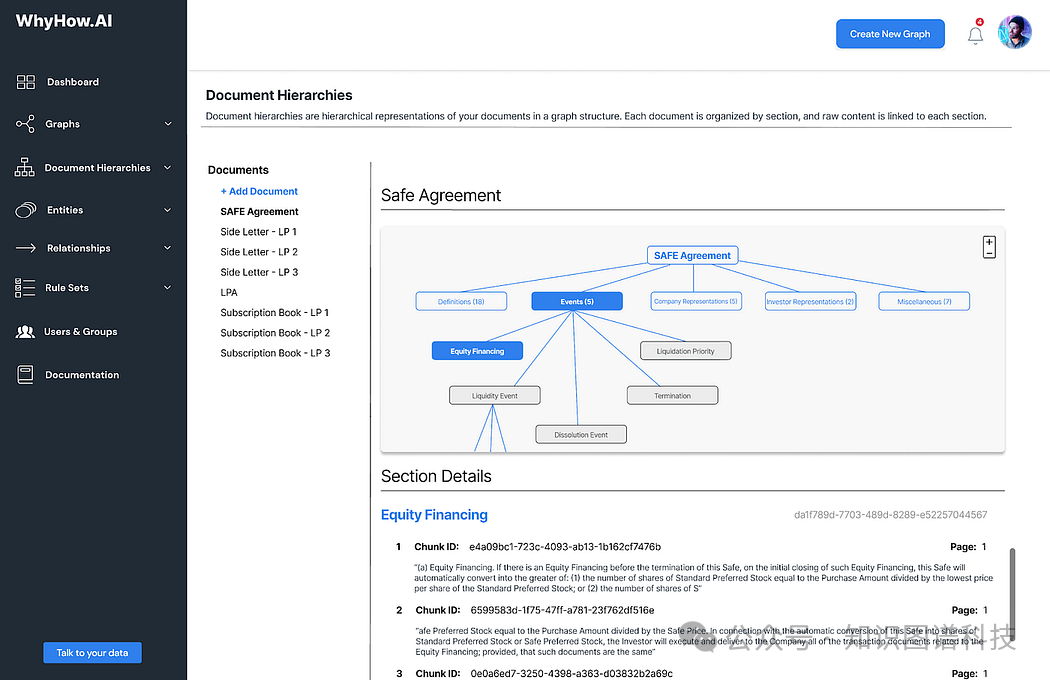Click the Section Details scrollbar

(x=1012, y=593)
